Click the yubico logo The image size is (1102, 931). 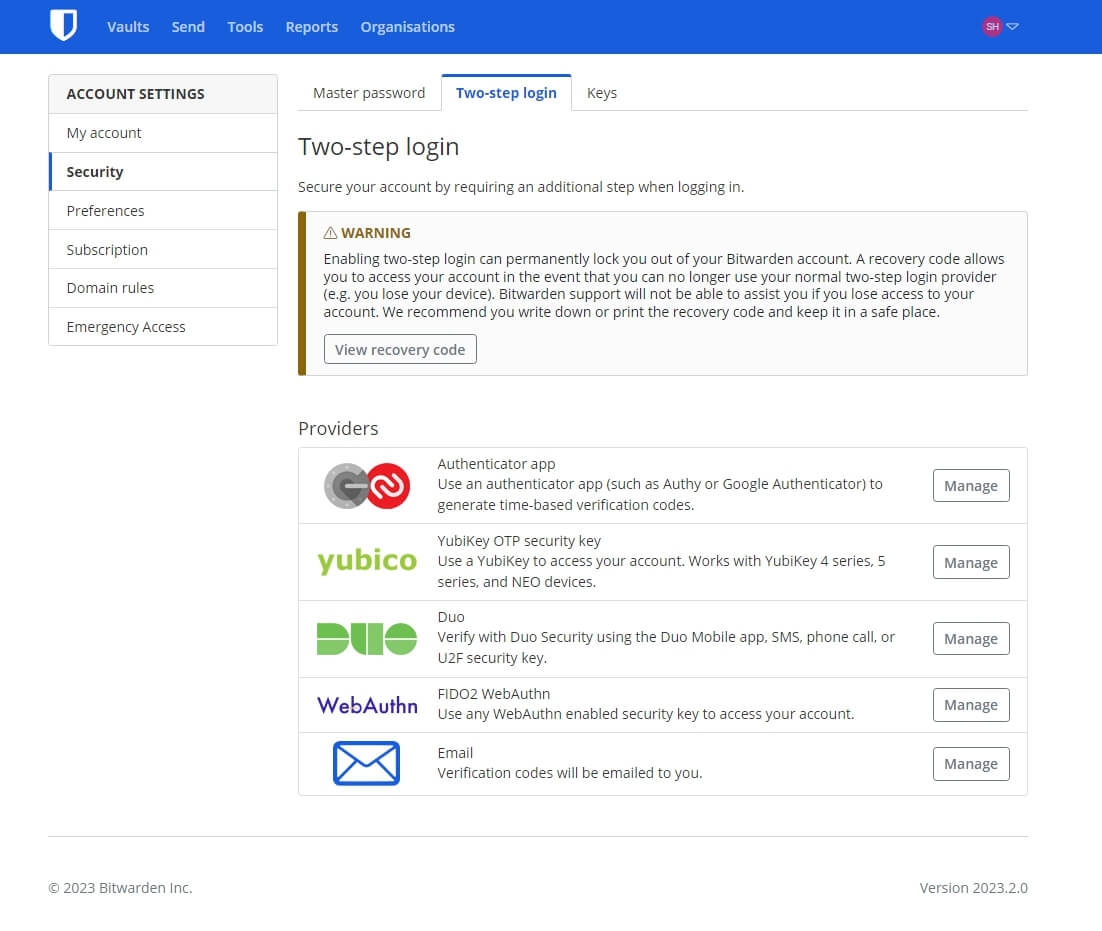click(x=367, y=561)
